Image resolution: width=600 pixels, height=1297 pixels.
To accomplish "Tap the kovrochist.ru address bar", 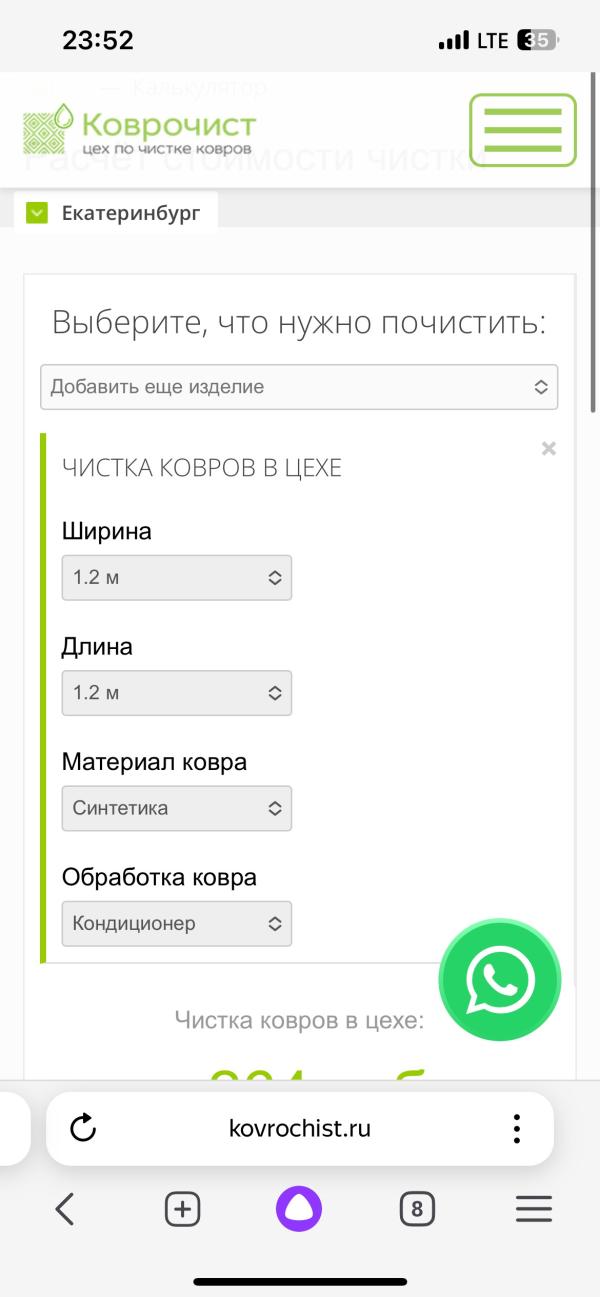I will pyautogui.click(x=299, y=1129).
